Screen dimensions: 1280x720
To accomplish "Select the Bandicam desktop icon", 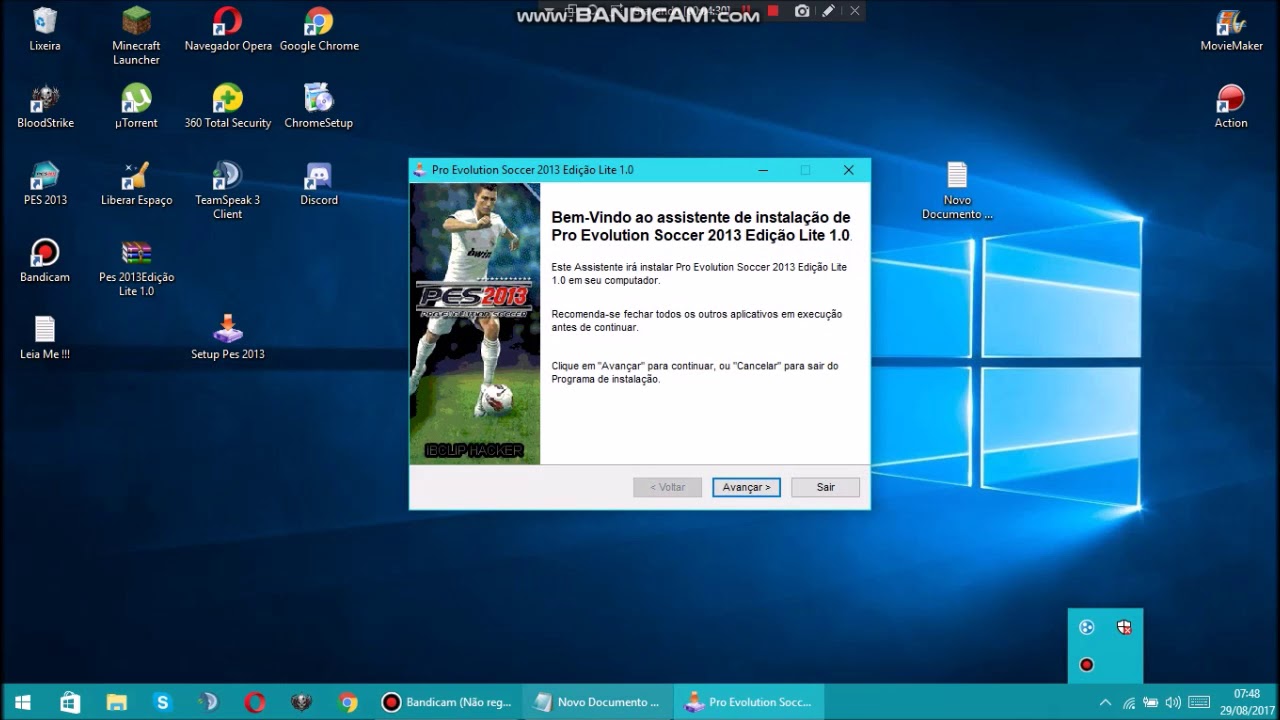I will point(45,260).
